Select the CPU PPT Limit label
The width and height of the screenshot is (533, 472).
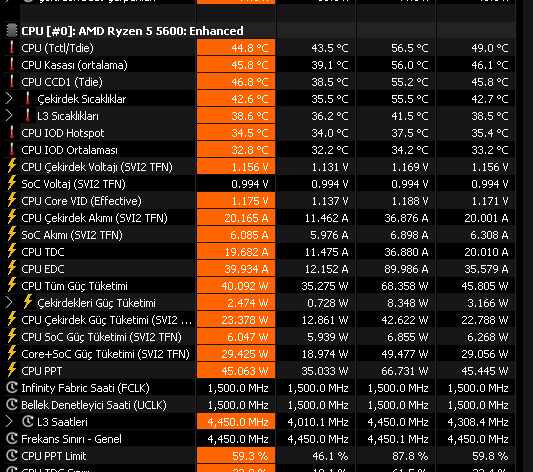(x=53, y=456)
